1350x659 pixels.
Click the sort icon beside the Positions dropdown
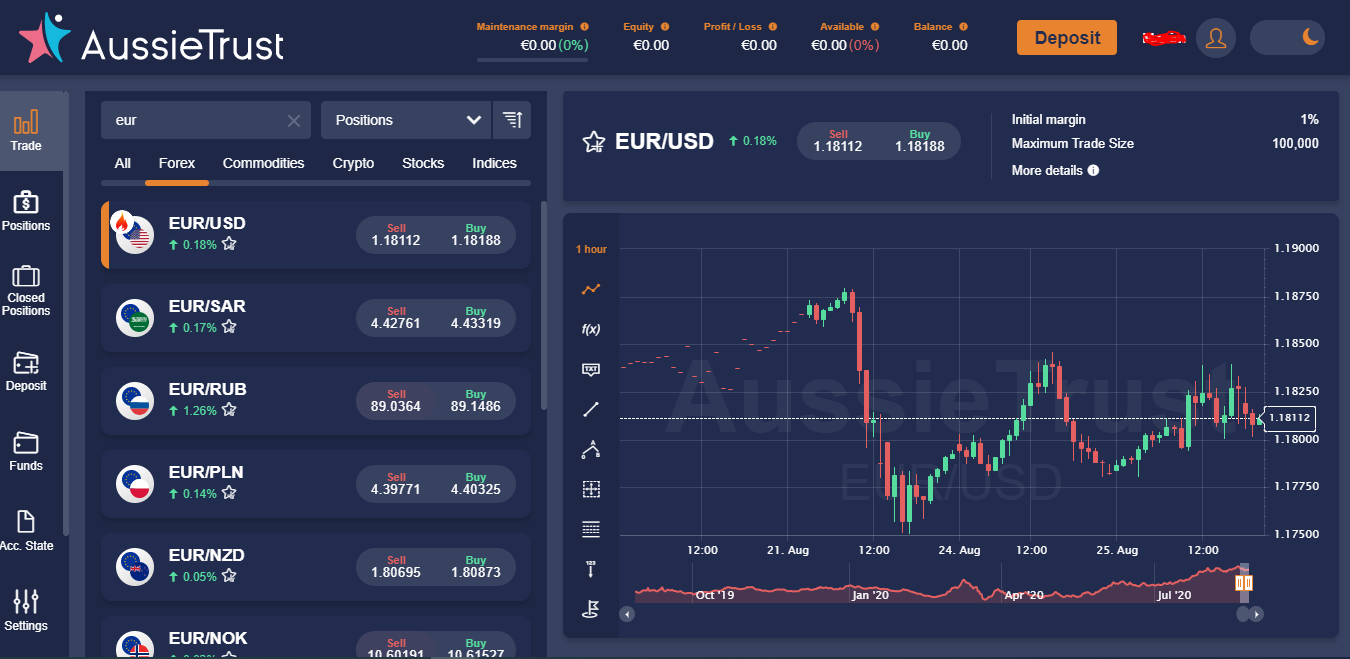point(512,120)
